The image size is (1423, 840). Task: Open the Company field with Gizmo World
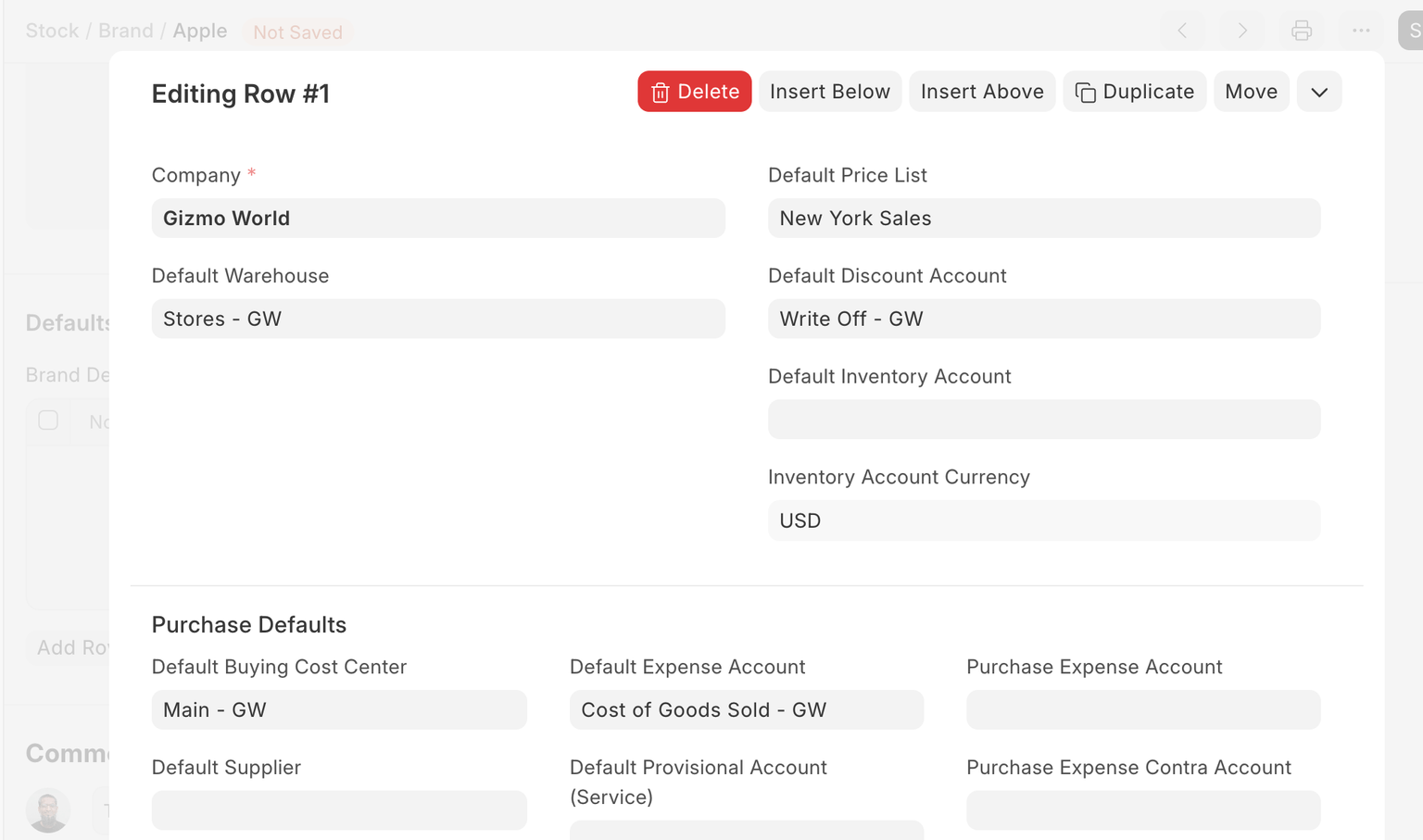point(437,219)
